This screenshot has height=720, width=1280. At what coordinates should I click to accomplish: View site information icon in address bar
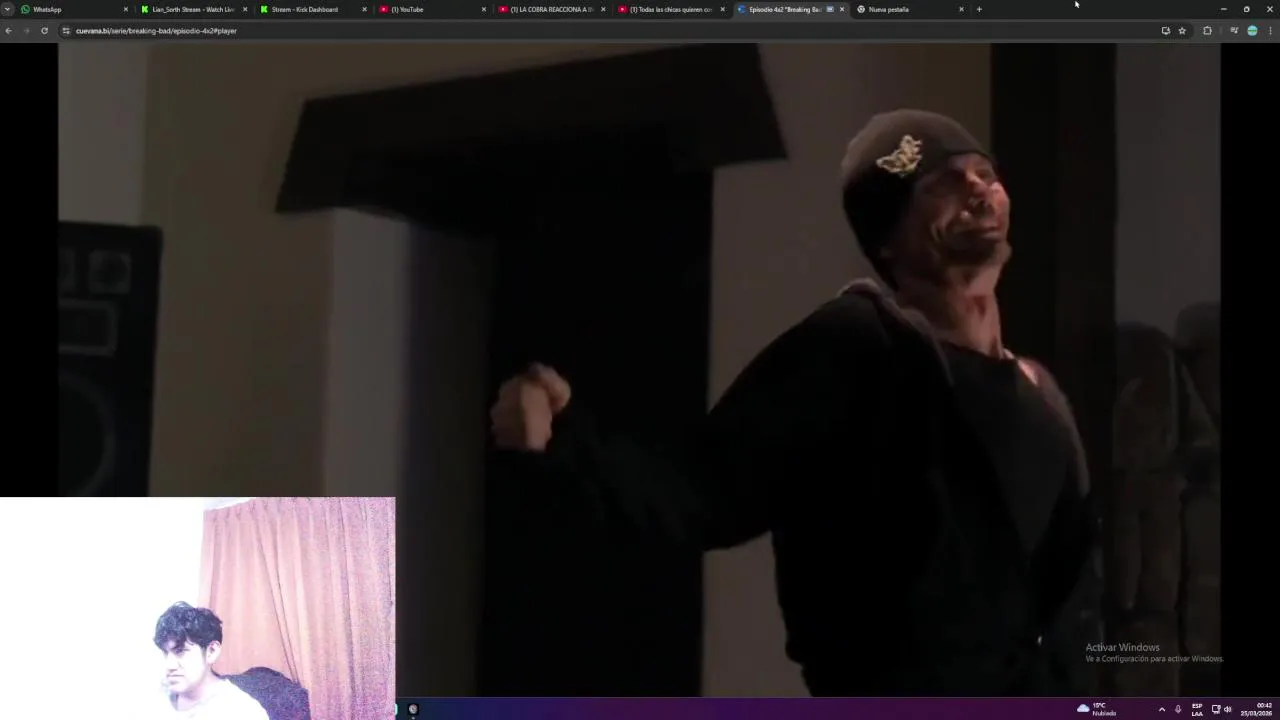(66, 31)
